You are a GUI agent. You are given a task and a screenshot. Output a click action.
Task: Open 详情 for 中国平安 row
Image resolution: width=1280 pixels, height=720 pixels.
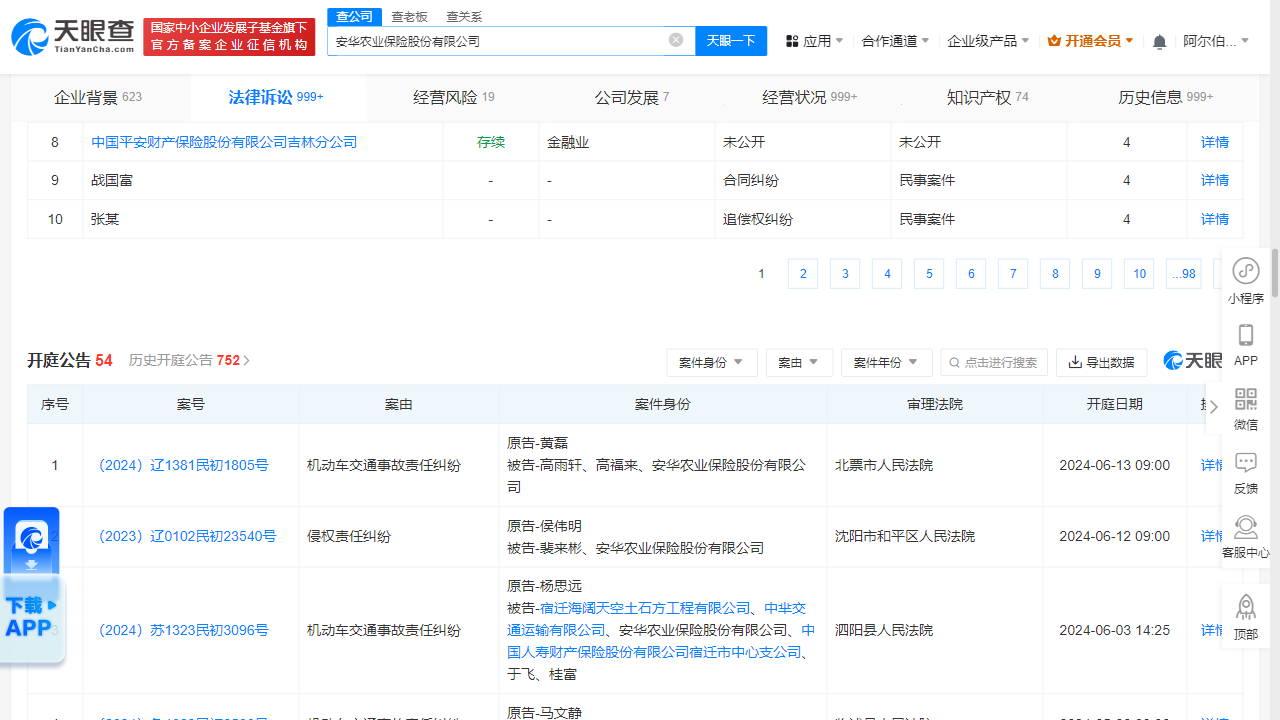[x=1215, y=142]
